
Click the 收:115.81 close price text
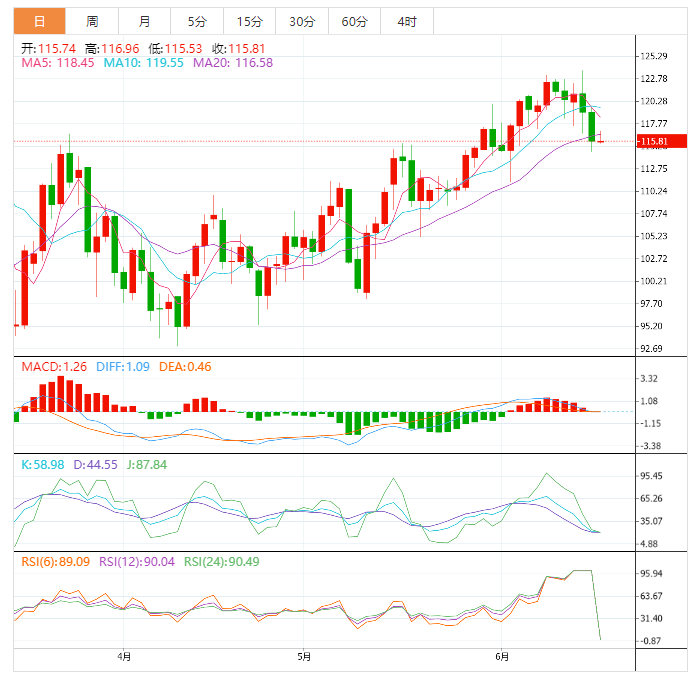[239, 48]
